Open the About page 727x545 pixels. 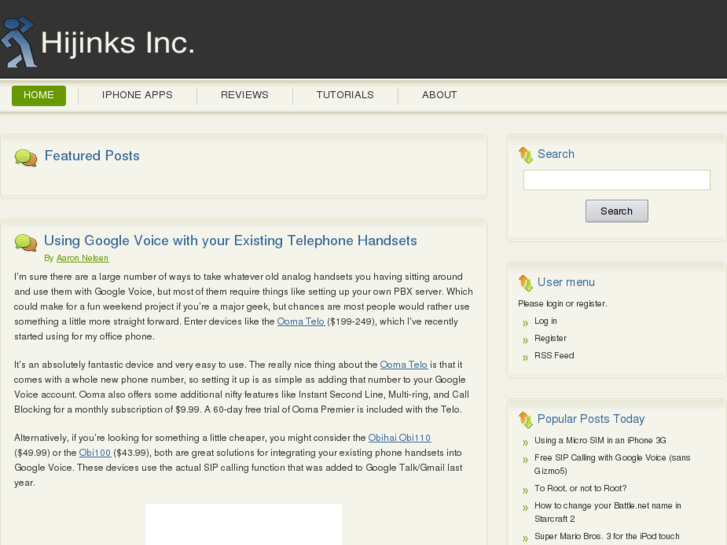point(439,95)
